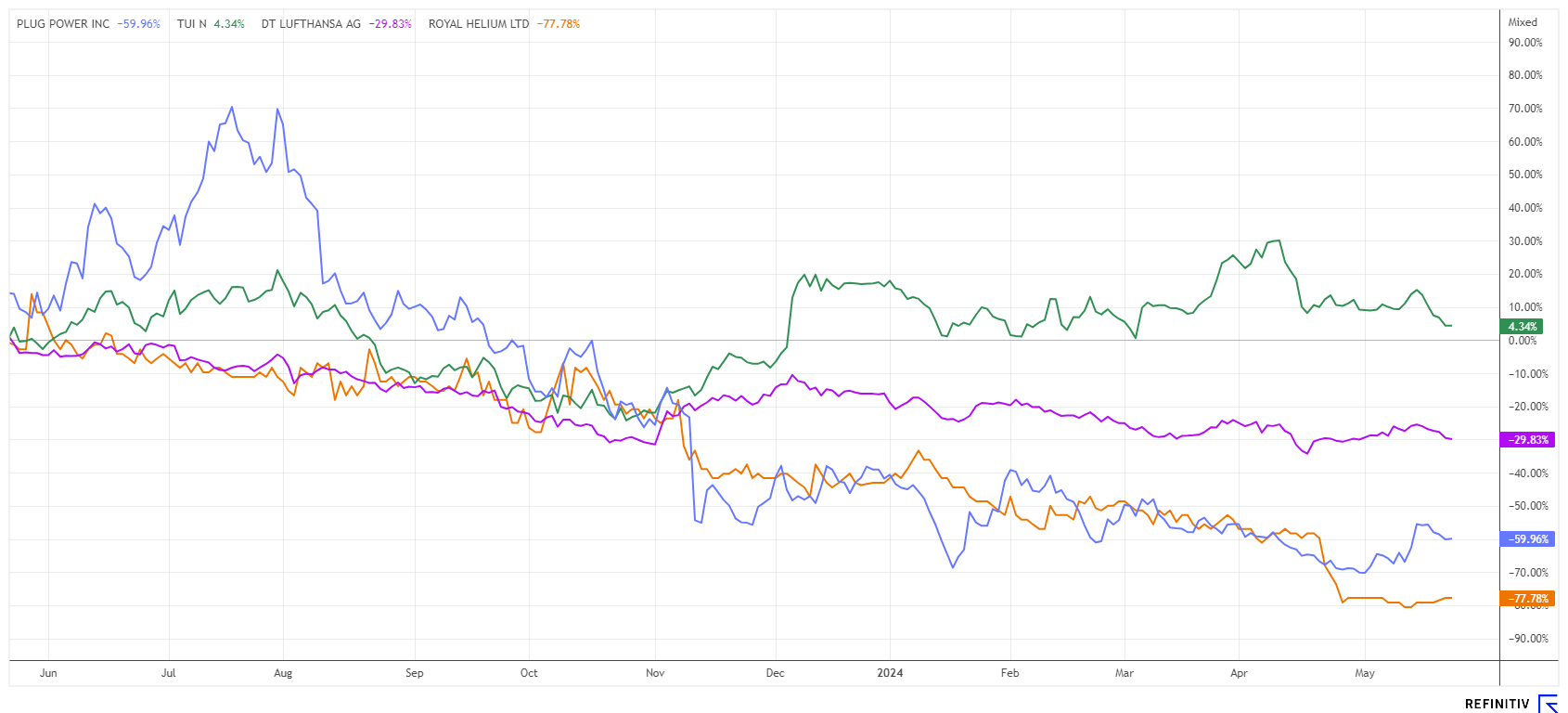Click the blue -59.96% axis value tag
Image resolution: width=1568 pixels, height=713 pixels.
tap(1526, 539)
